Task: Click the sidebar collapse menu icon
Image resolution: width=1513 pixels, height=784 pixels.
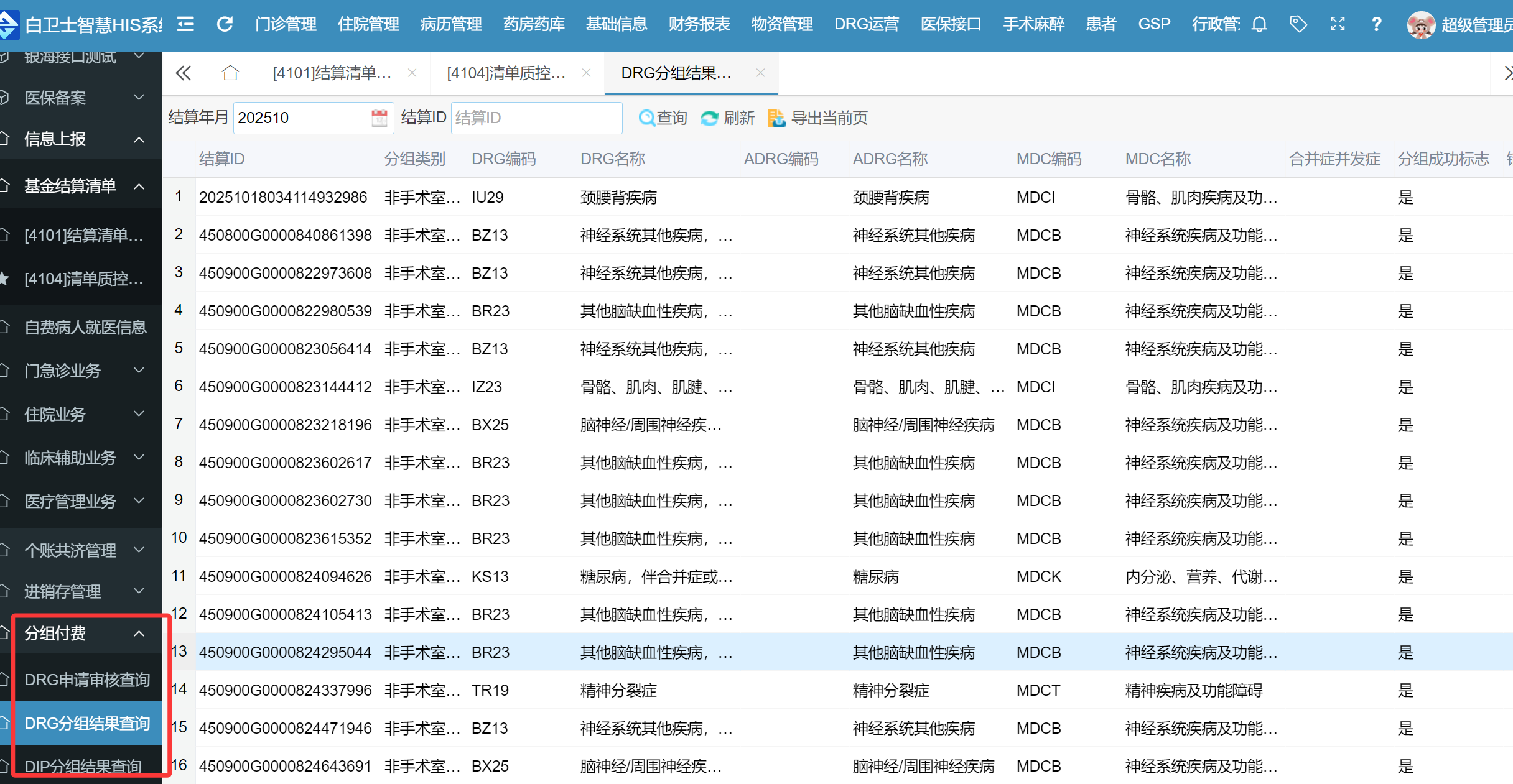Action: pos(185,24)
